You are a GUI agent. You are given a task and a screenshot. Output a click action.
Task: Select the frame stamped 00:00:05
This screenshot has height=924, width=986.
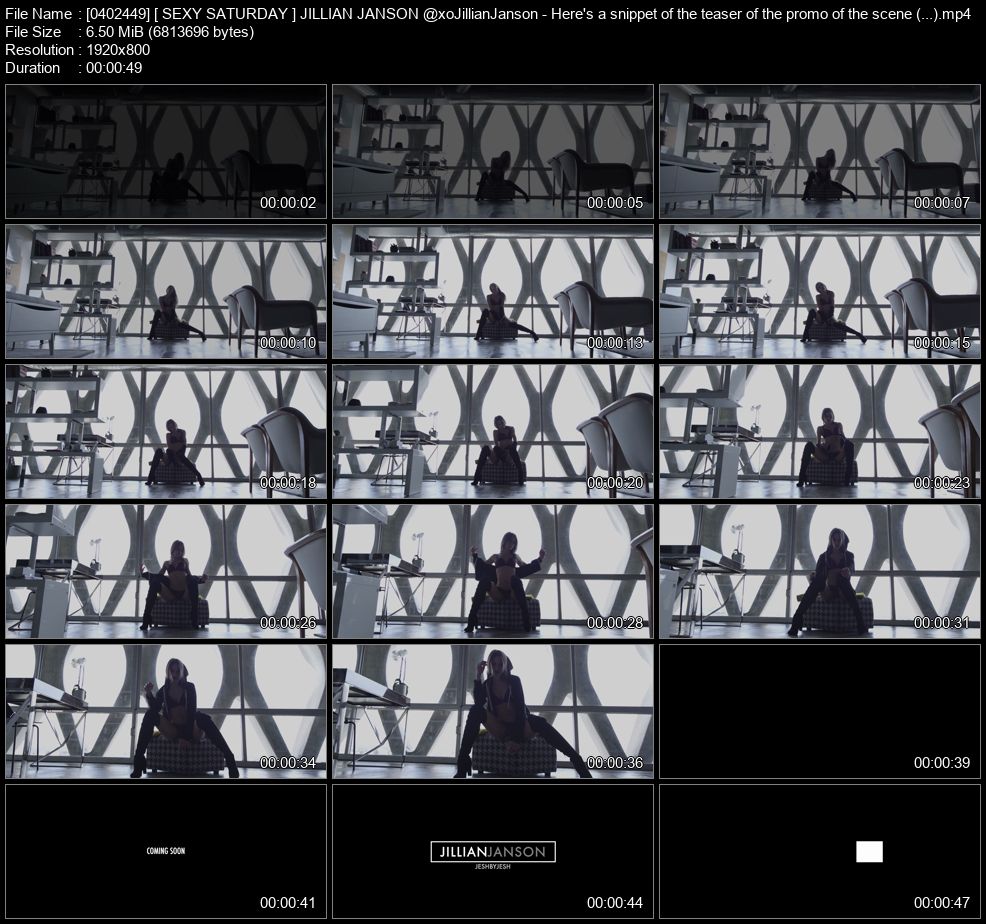click(x=492, y=151)
